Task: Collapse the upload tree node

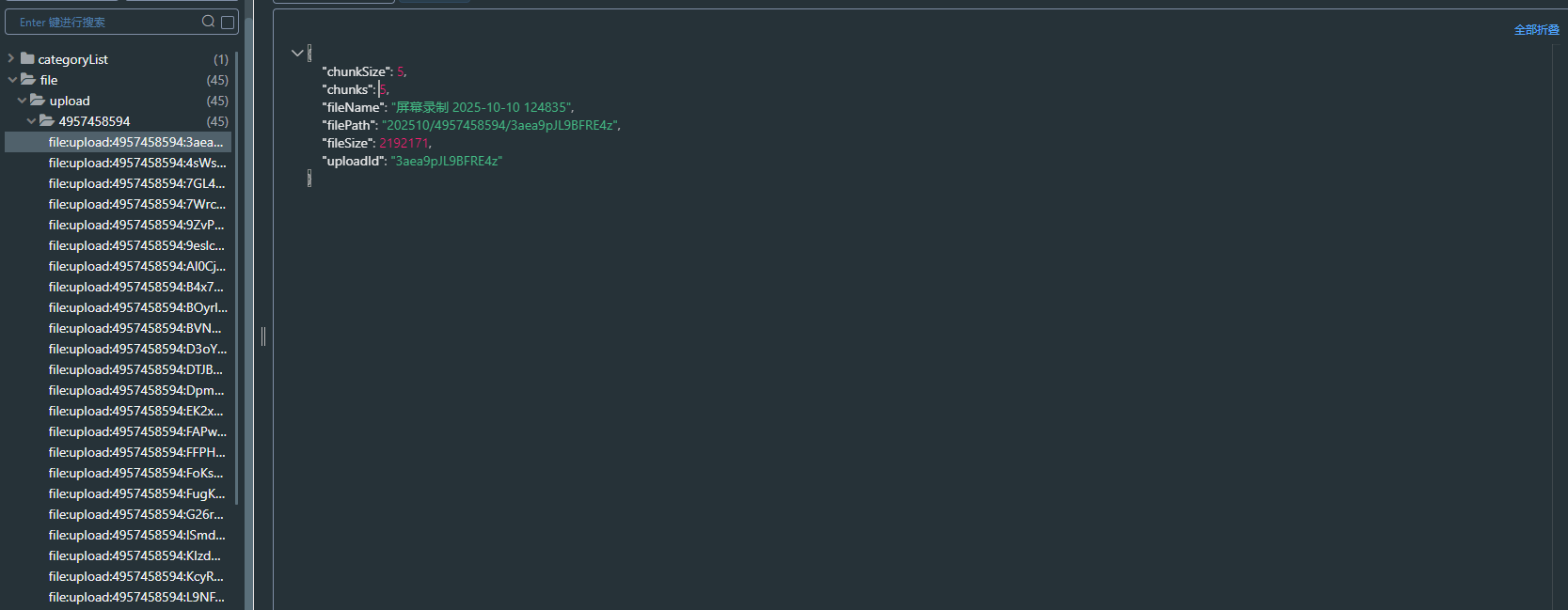Action: [x=22, y=100]
